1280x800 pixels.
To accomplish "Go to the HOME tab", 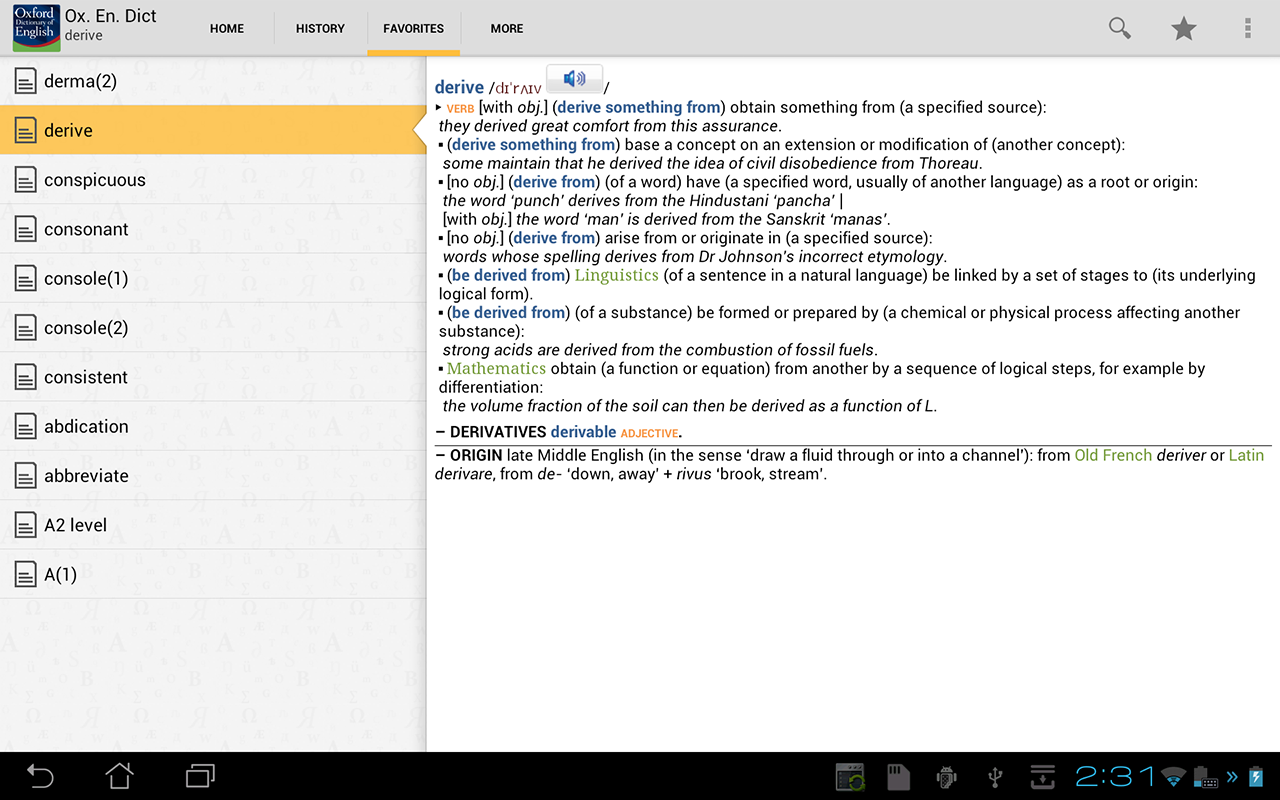I will click(x=227, y=28).
